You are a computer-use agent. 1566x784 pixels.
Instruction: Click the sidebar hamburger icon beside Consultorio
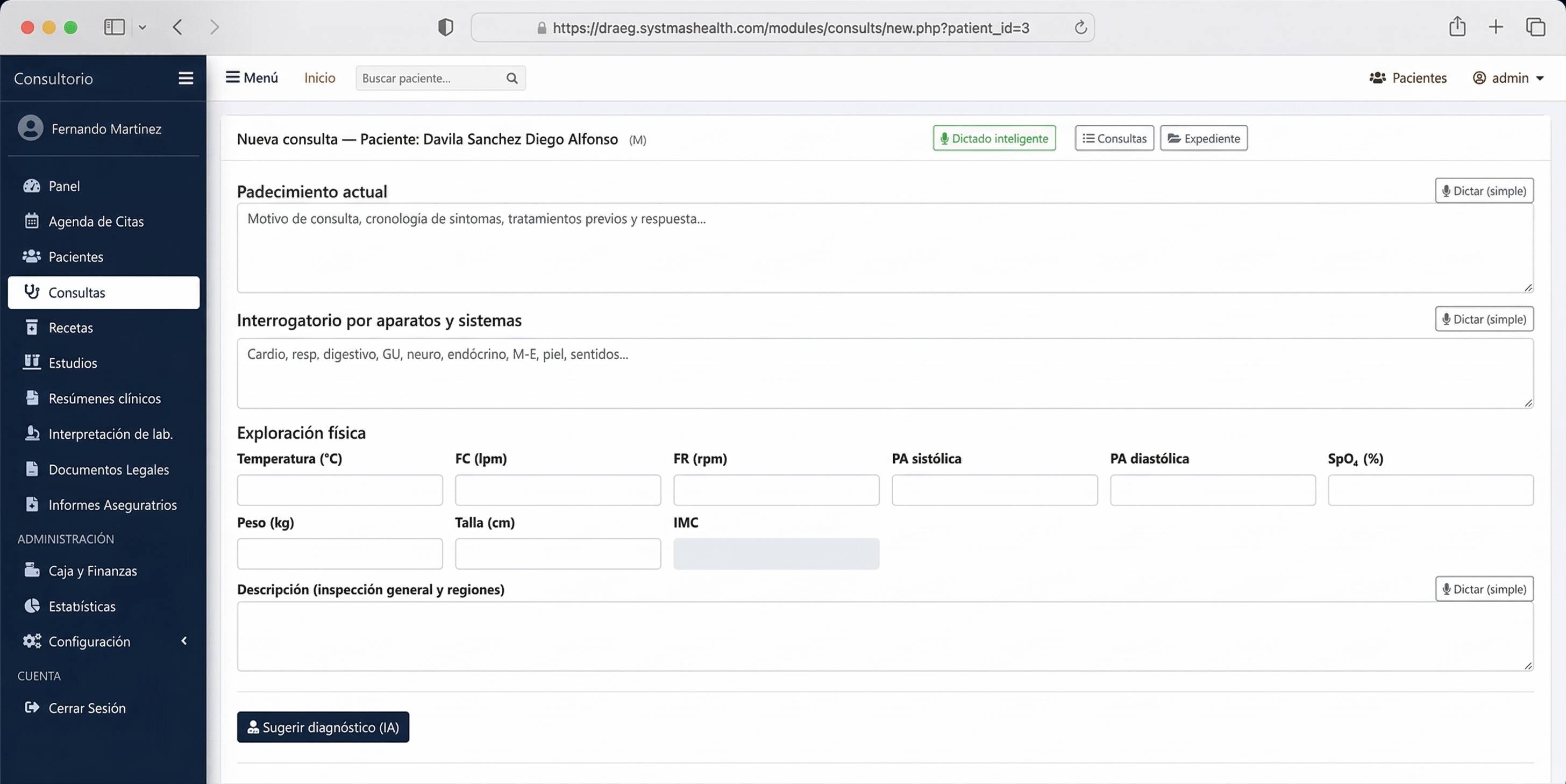pyautogui.click(x=186, y=78)
